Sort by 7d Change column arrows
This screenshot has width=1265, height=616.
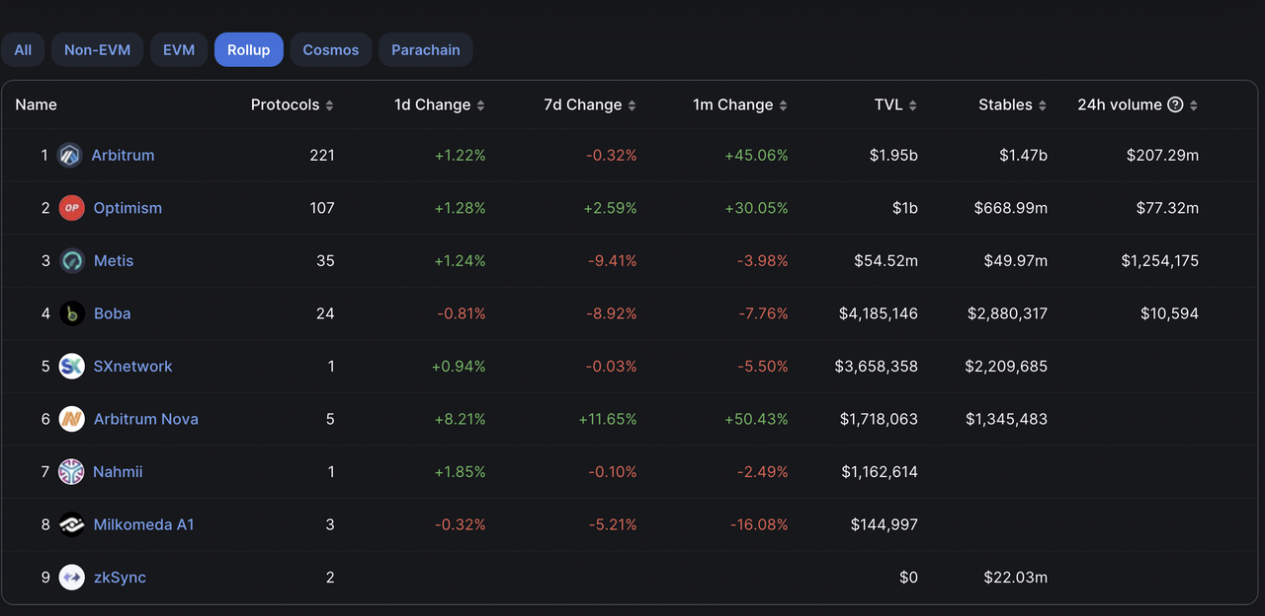point(632,105)
